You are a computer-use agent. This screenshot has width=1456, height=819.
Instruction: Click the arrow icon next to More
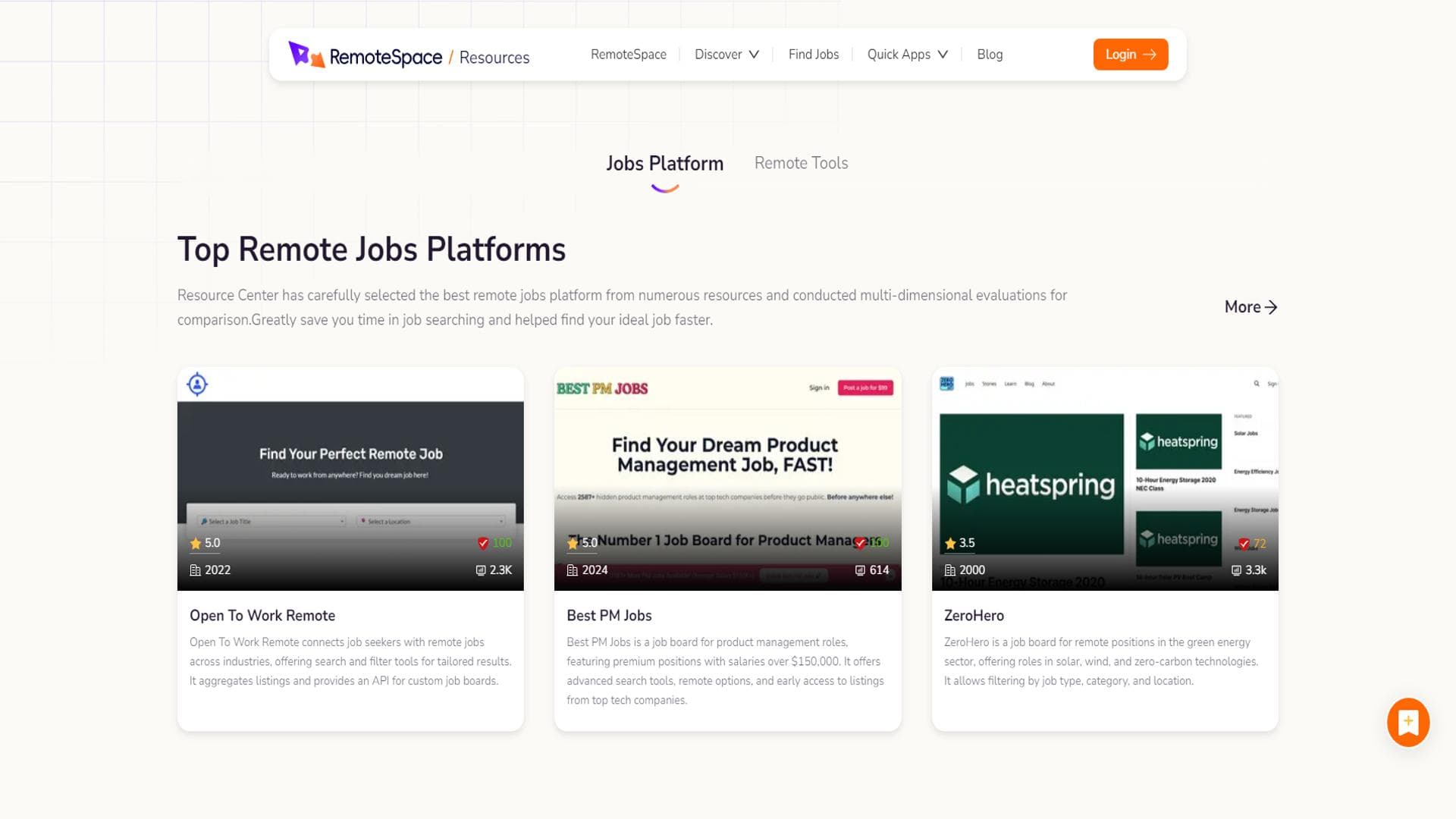coord(1271,307)
